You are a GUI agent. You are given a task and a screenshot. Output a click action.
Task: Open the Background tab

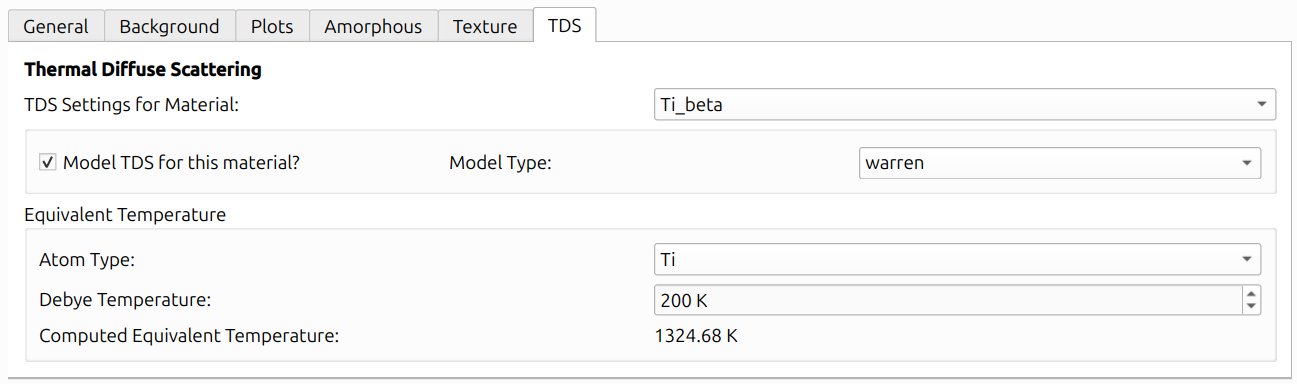pyautogui.click(x=170, y=27)
